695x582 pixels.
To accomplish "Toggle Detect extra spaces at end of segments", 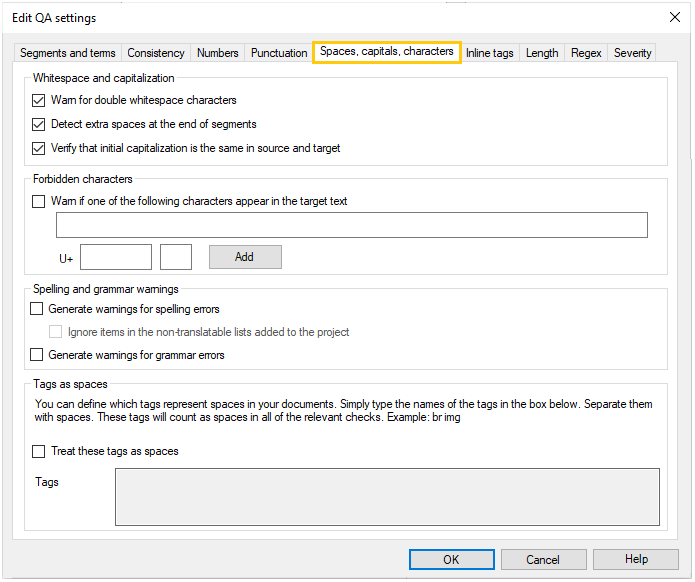I will tap(39, 125).
